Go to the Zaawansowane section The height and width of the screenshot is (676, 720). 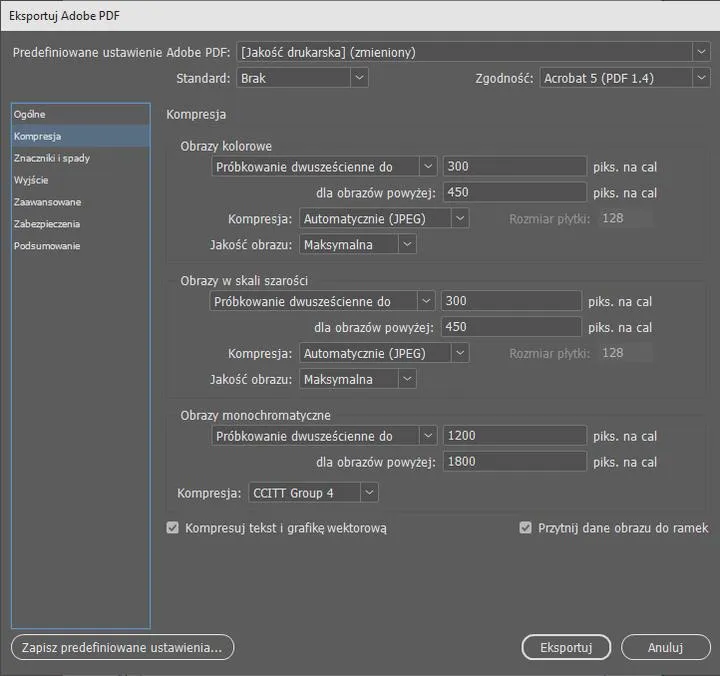[48, 202]
